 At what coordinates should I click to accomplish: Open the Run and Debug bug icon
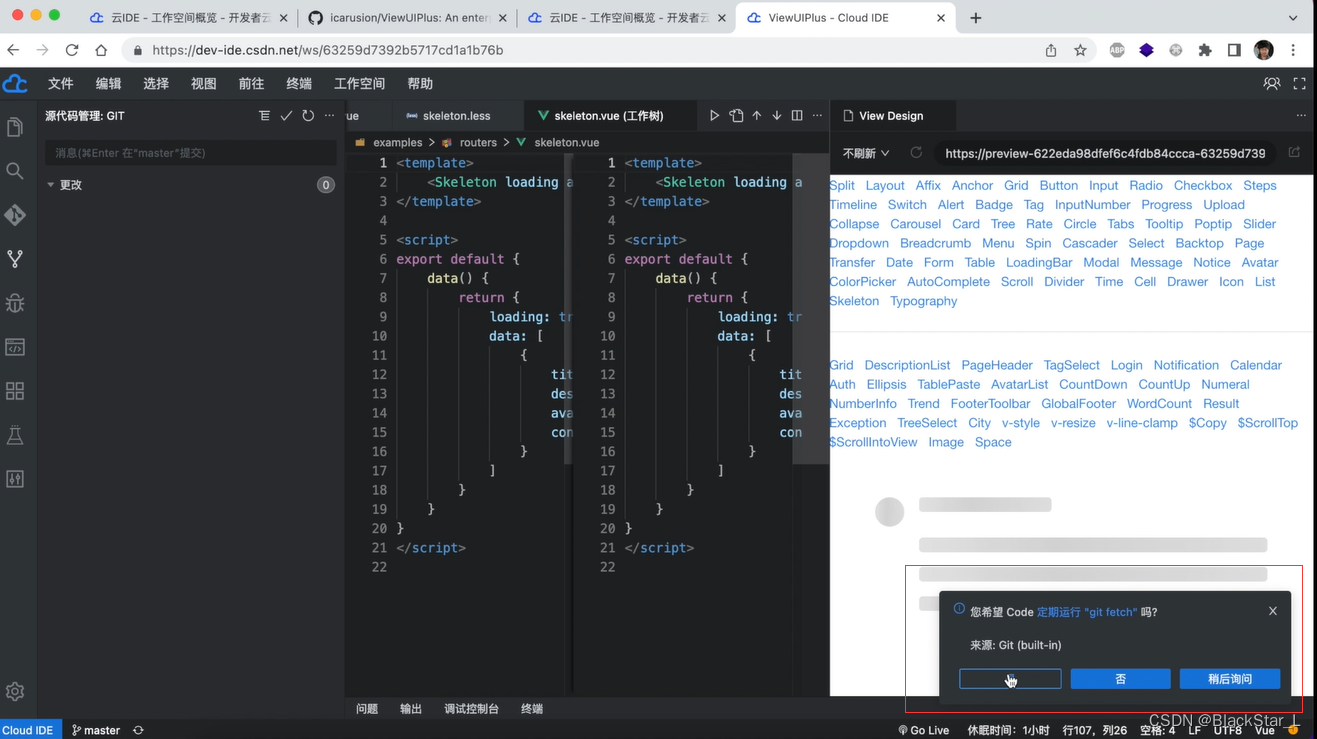[x=15, y=303]
